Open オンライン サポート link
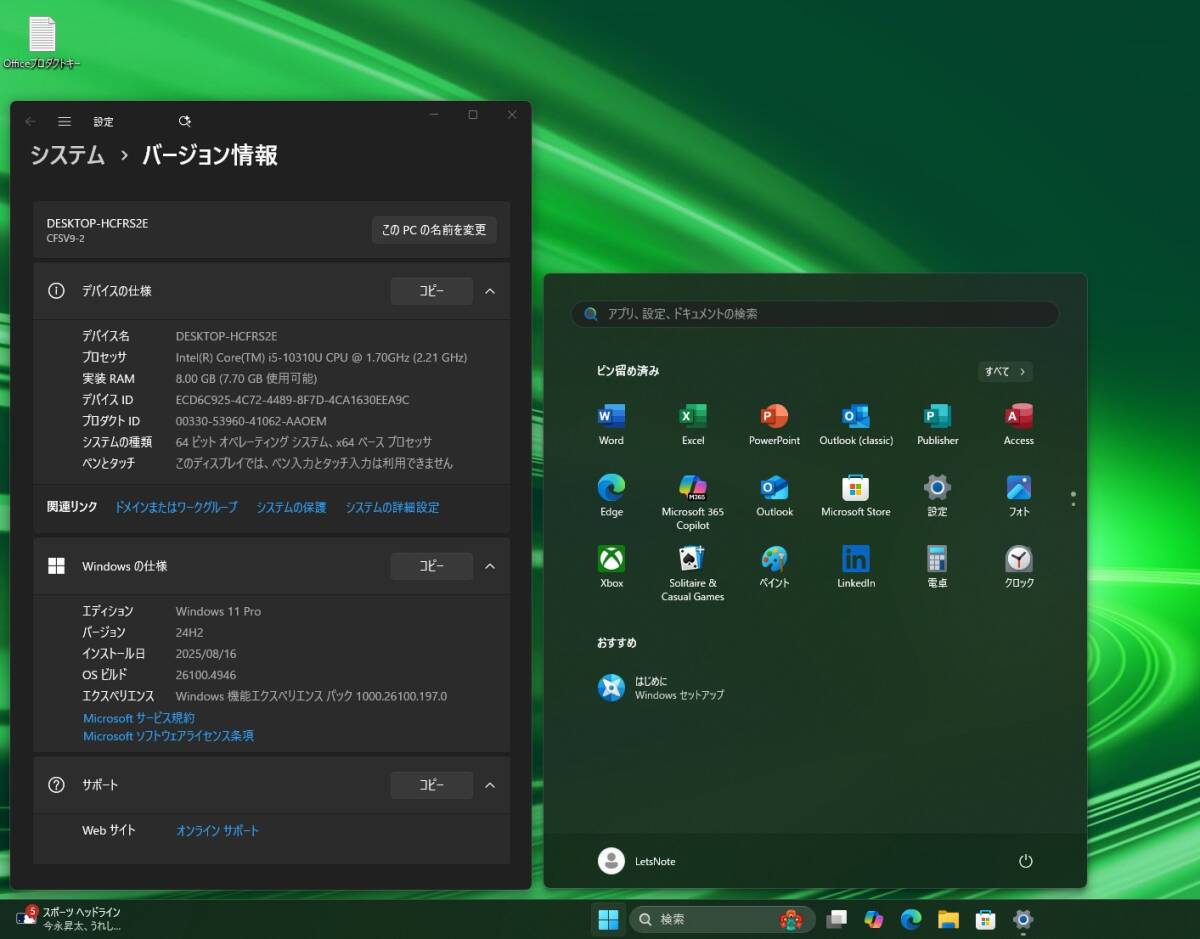 (x=217, y=831)
